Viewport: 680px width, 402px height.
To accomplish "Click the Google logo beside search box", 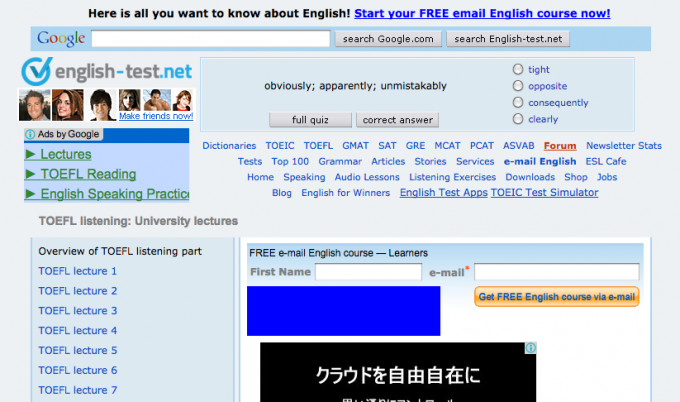I will pyautogui.click(x=61, y=39).
